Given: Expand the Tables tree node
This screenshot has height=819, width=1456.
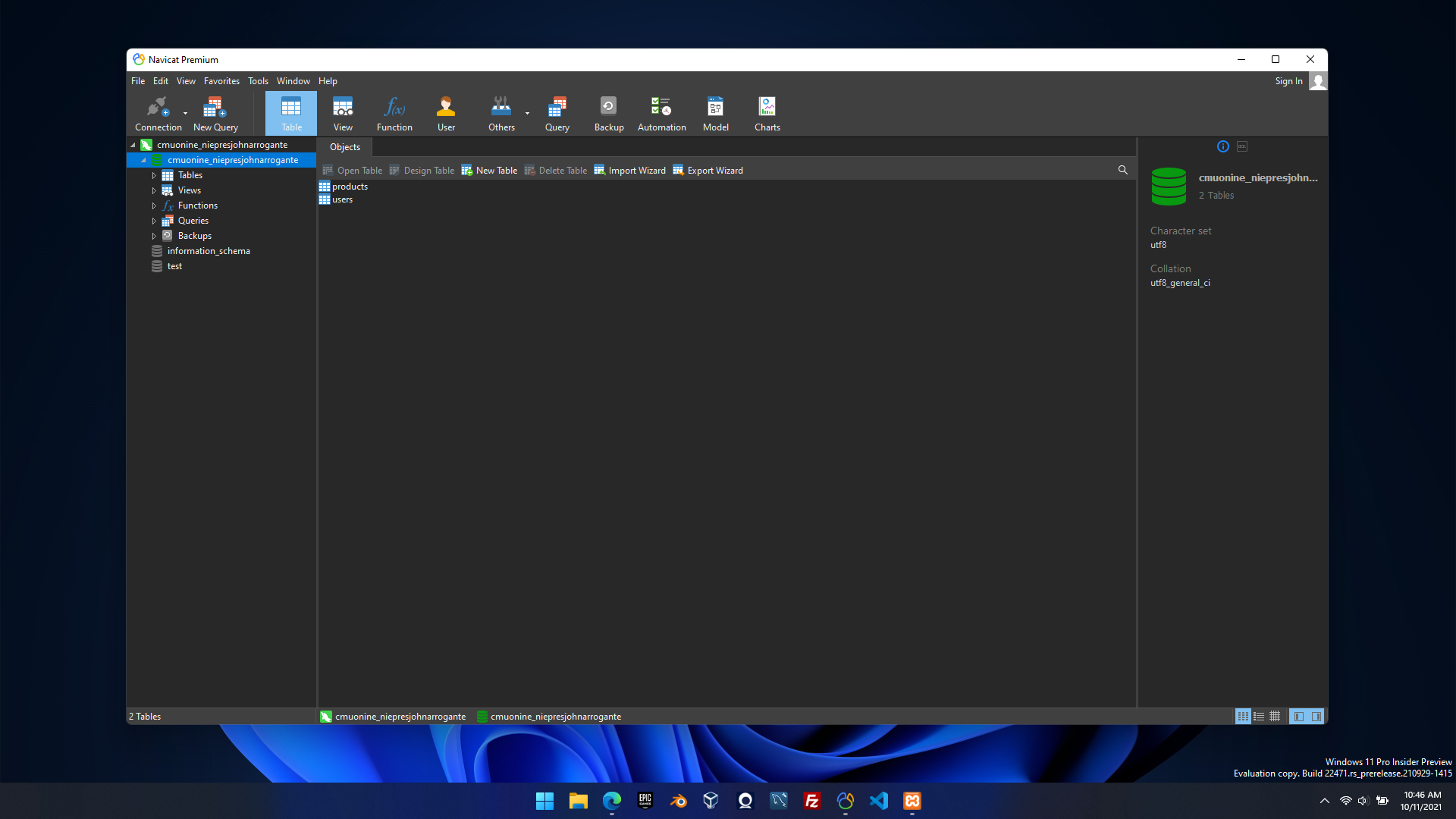Looking at the screenshot, I should click(154, 175).
